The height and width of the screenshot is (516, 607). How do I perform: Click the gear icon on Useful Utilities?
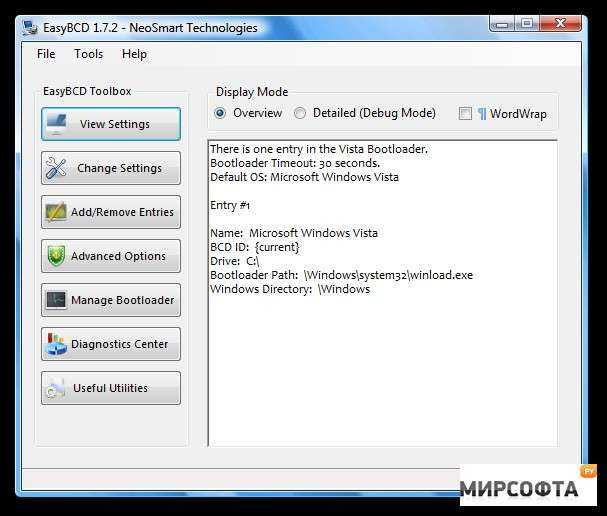(56, 389)
